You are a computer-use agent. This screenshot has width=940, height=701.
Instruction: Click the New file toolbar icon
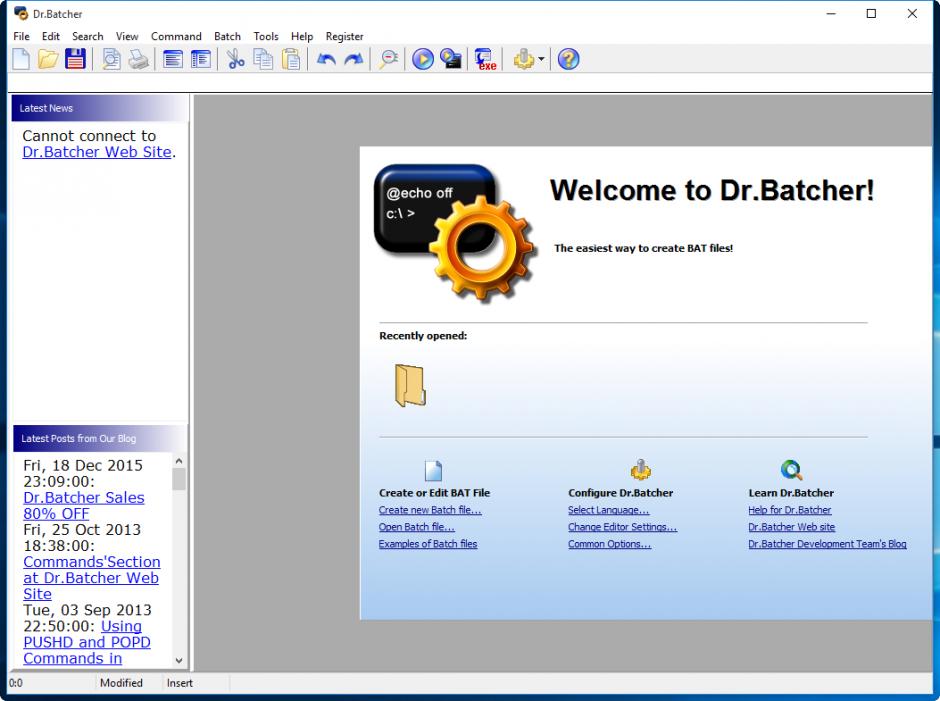point(21,59)
